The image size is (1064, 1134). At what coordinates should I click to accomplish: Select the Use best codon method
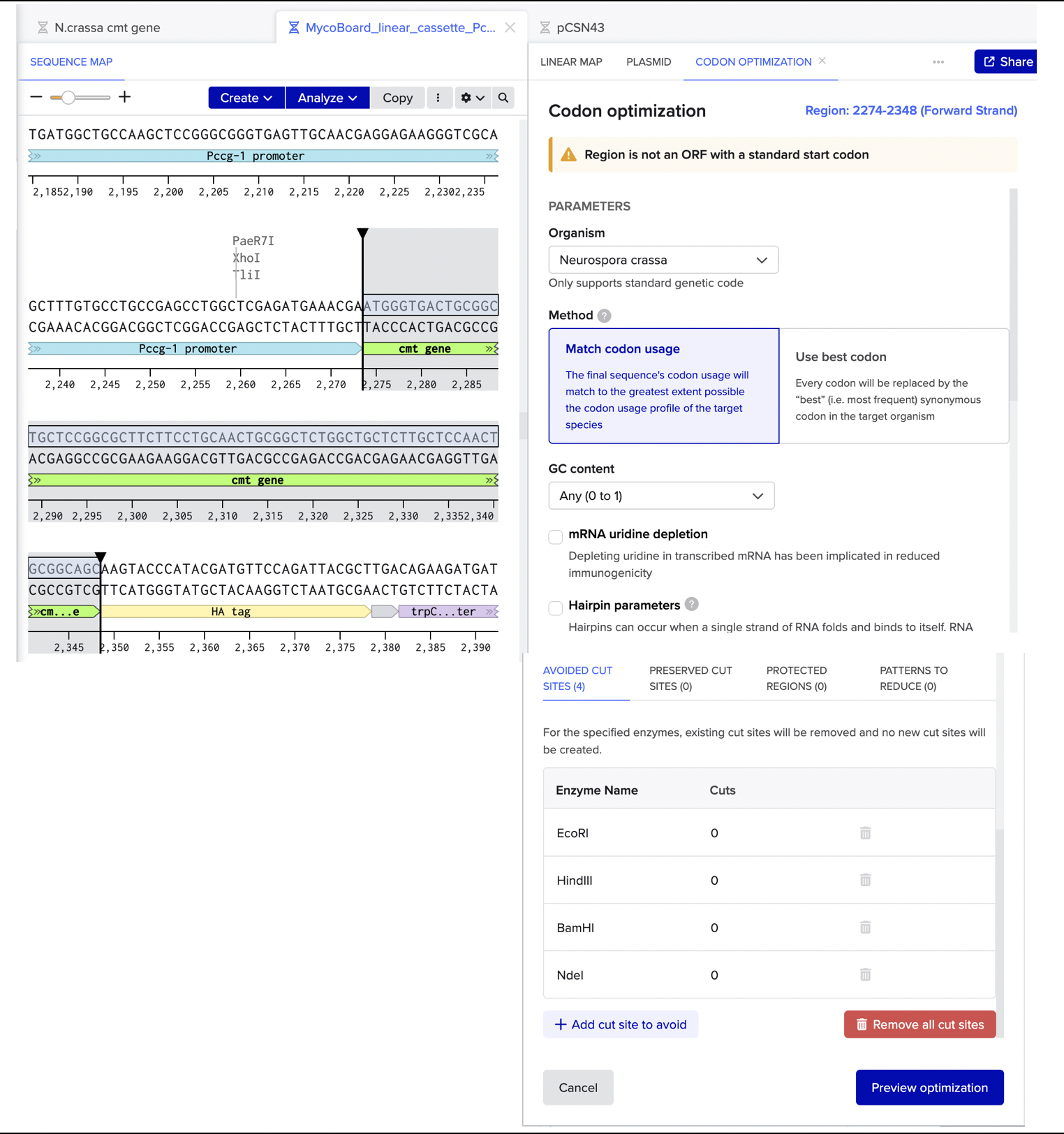[x=894, y=385]
